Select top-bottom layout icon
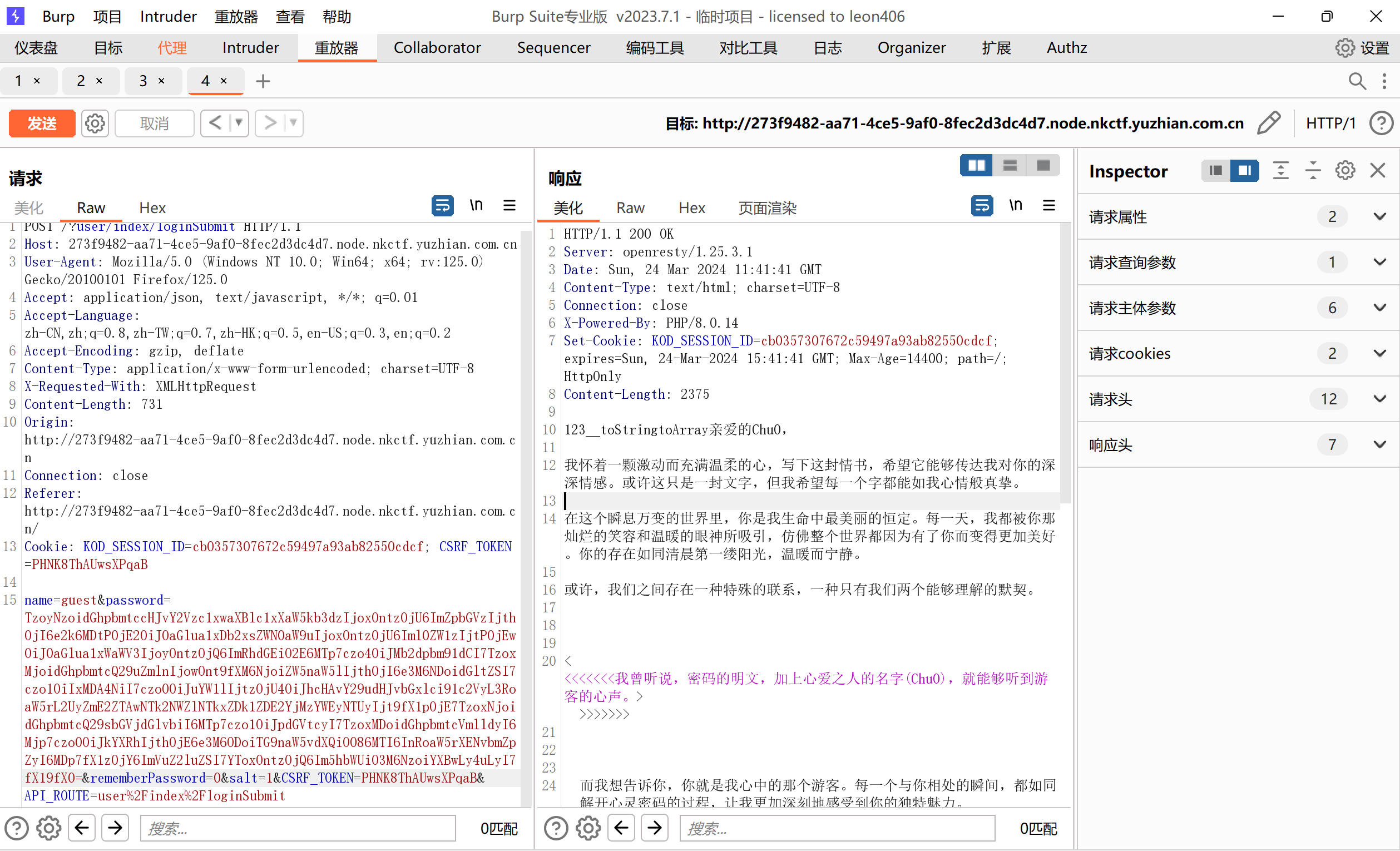The height and width of the screenshot is (851, 1400). point(1010,165)
